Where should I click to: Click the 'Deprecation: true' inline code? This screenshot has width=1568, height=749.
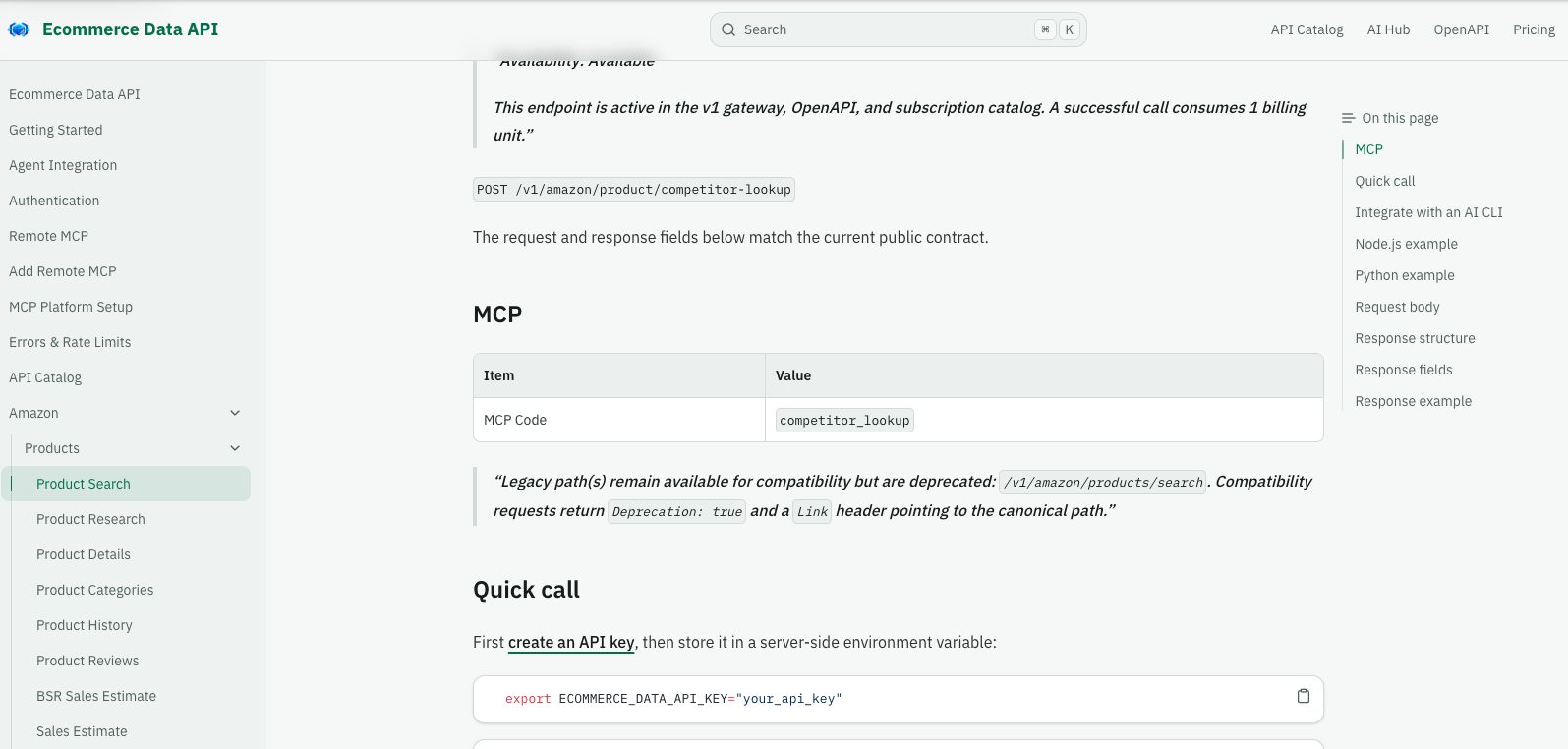(x=677, y=512)
